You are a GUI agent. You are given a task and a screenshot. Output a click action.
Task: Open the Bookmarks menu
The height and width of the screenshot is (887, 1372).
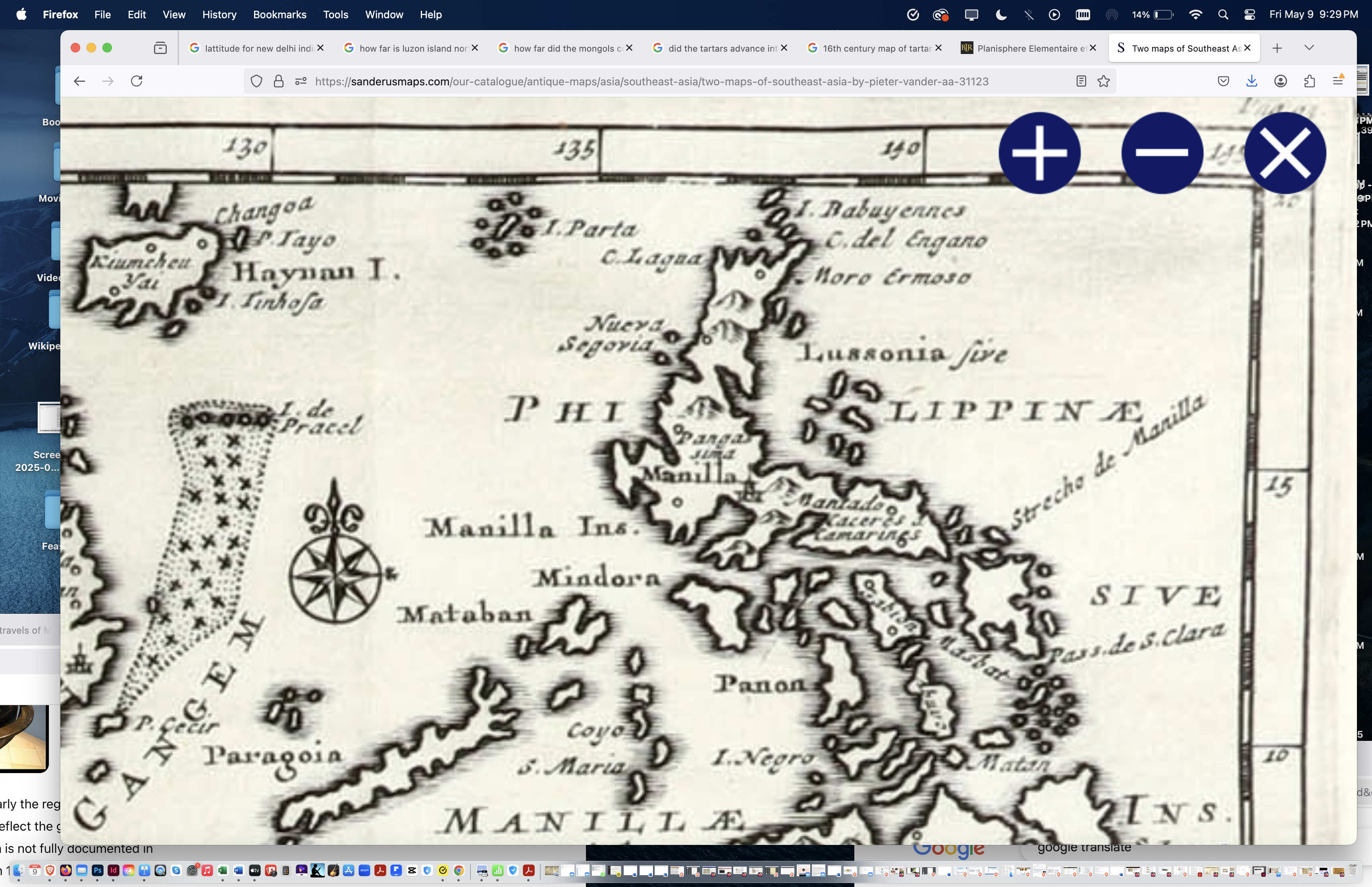point(280,14)
